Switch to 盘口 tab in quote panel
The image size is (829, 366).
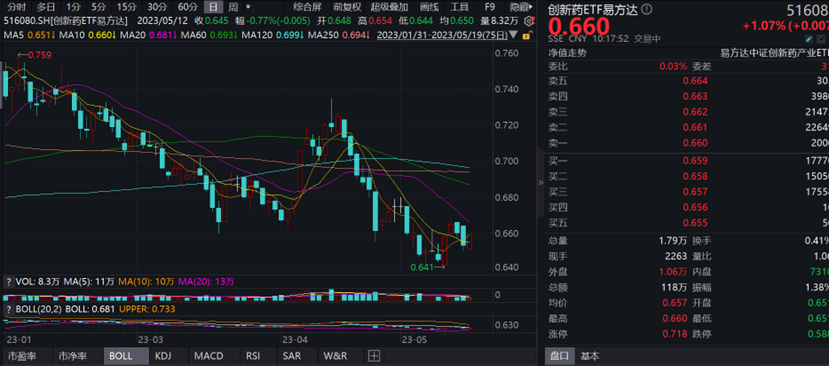click(560, 356)
